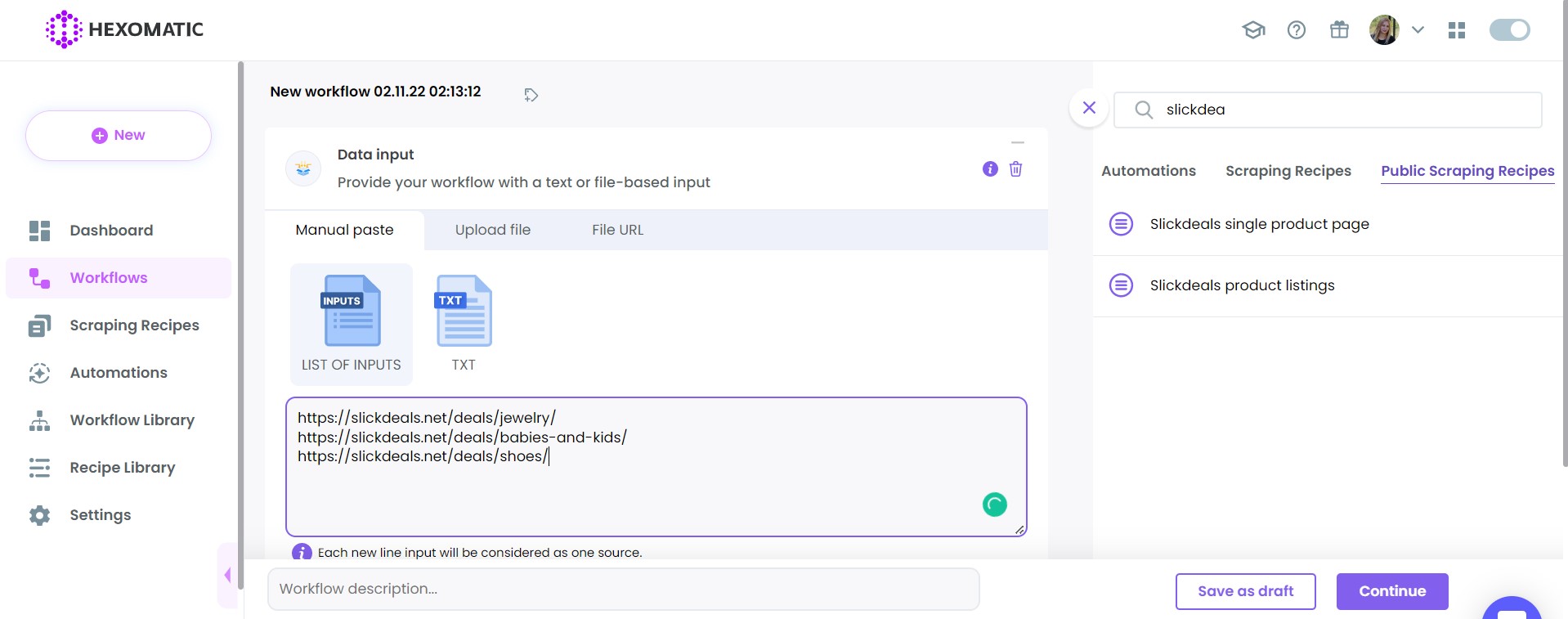Click the gift box icon
The image size is (1568, 619).
(x=1339, y=30)
